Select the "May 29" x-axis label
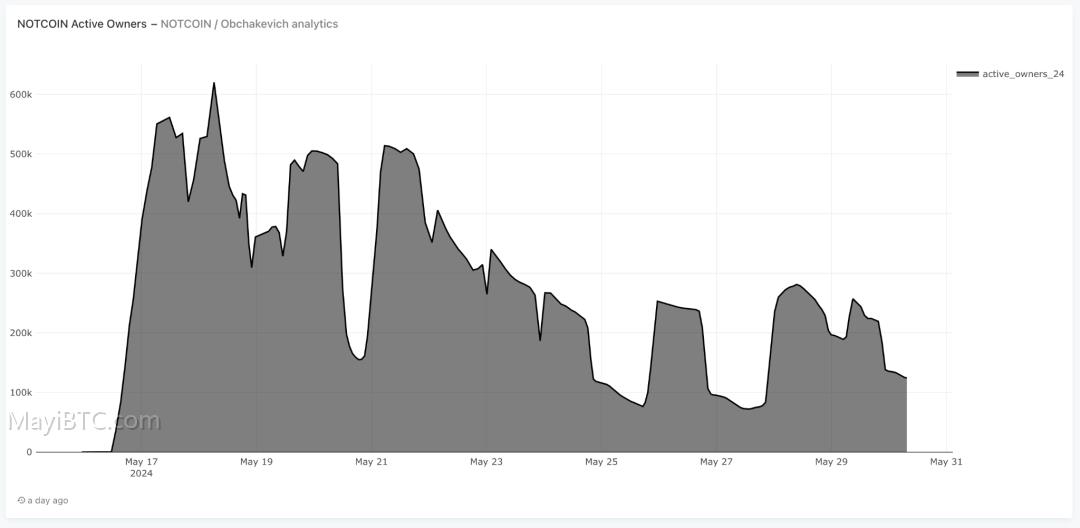 click(x=831, y=462)
